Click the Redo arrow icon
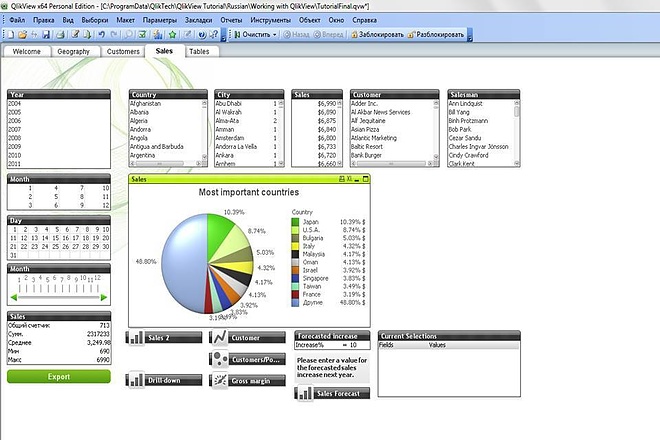Image resolution: width=660 pixels, height=440 pixels. tap(114, 35)
